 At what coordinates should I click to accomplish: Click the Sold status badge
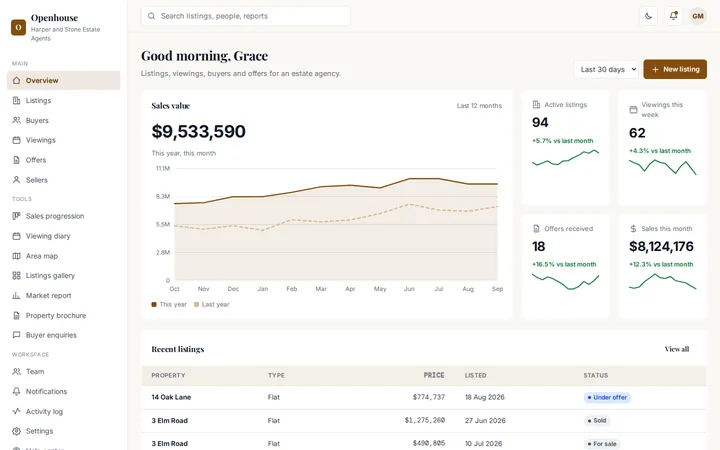click(x=596, y=421)
